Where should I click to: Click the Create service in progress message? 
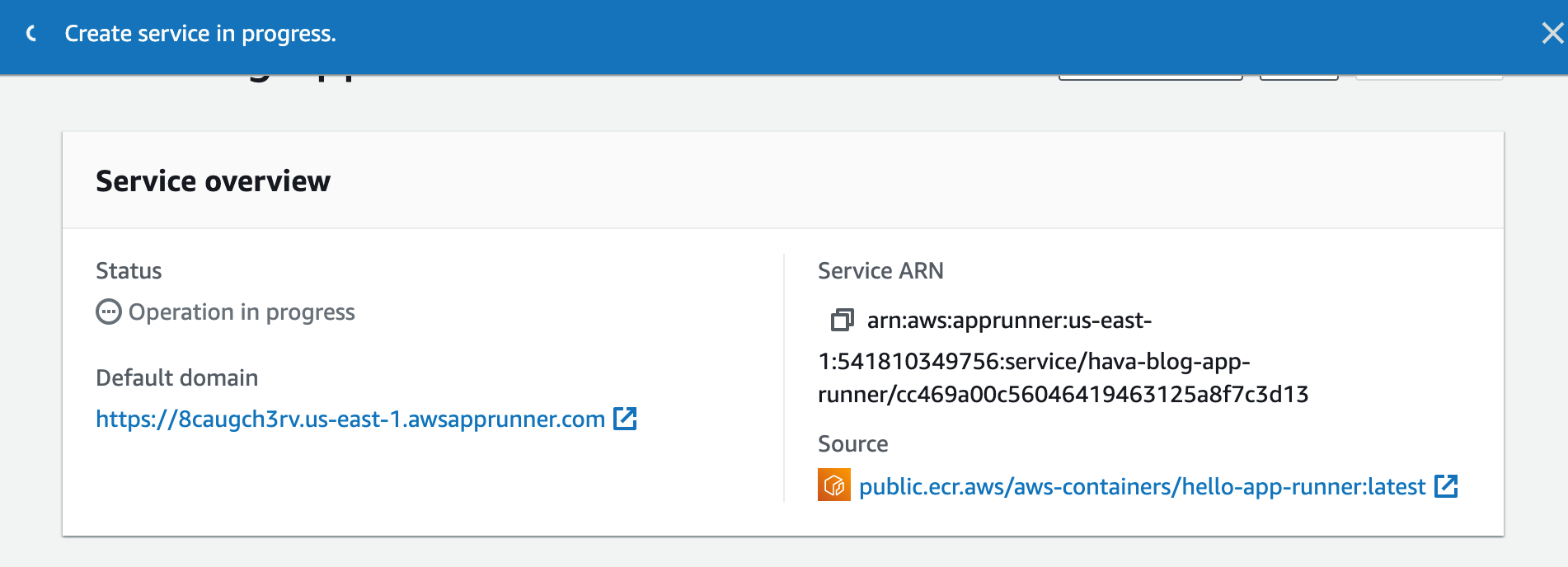pos(200,34)
